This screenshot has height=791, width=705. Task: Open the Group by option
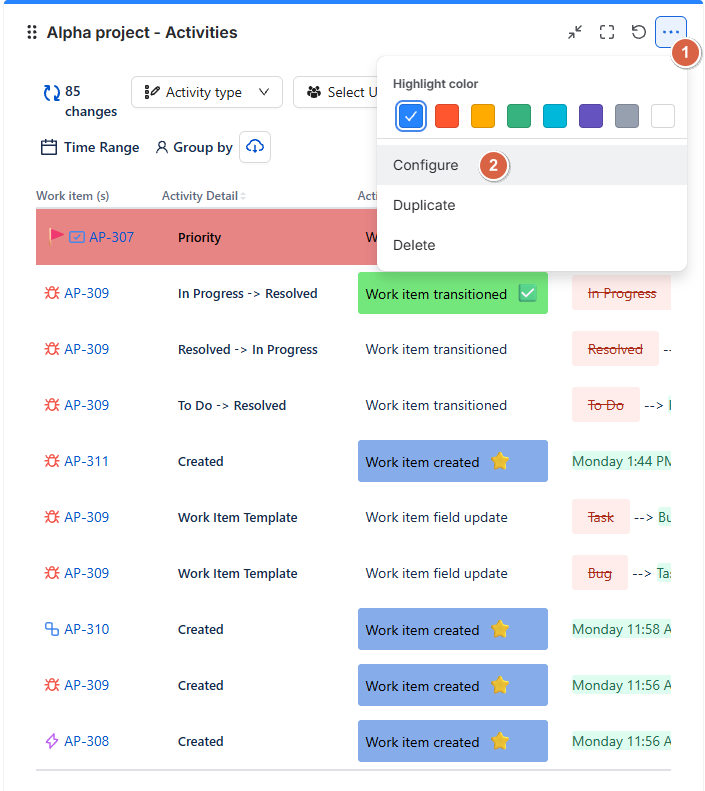coord(194,147)
